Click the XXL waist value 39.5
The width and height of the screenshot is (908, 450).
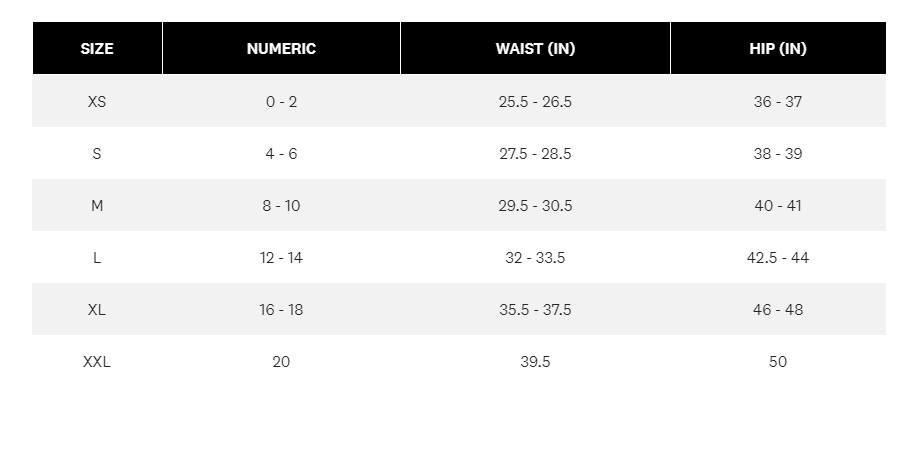pyautogui.click(x=535, y=362)
